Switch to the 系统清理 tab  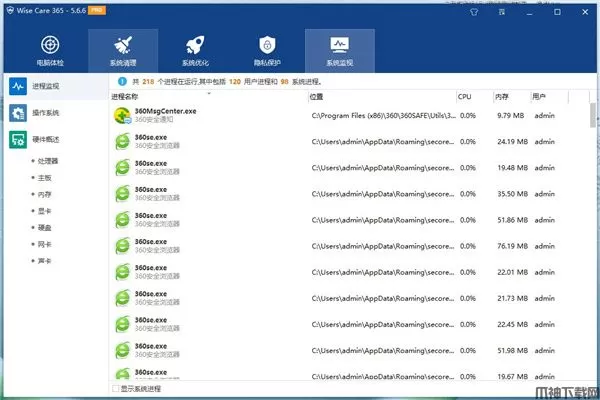coord(123,51)
